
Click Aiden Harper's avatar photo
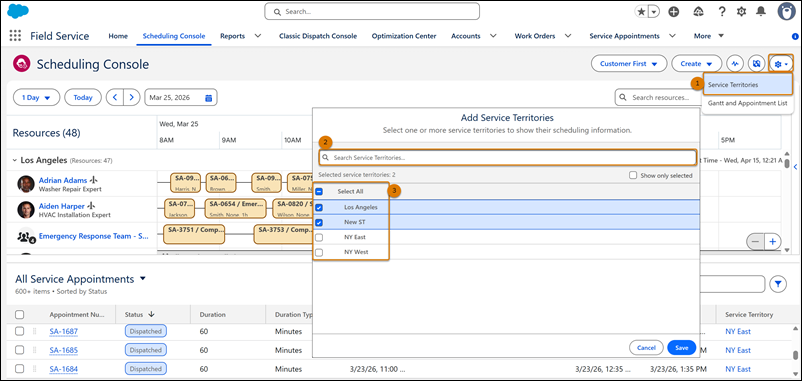(x=26, y=210)
